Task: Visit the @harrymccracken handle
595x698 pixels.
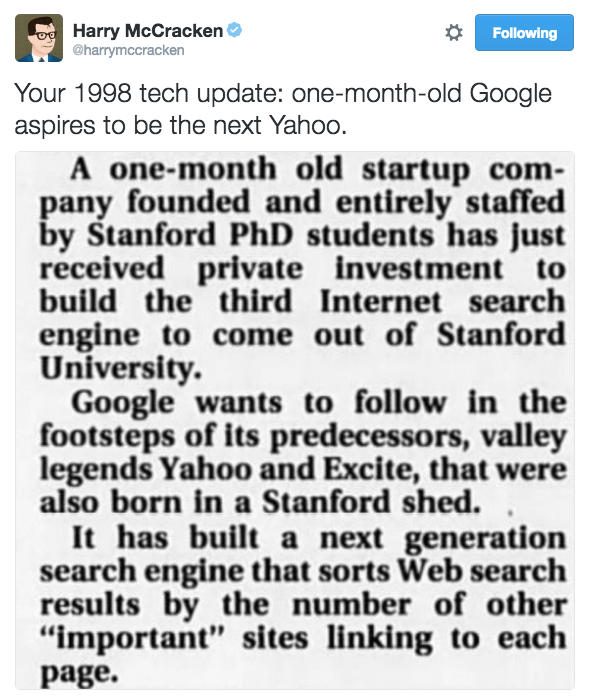Action: (128, 50)
